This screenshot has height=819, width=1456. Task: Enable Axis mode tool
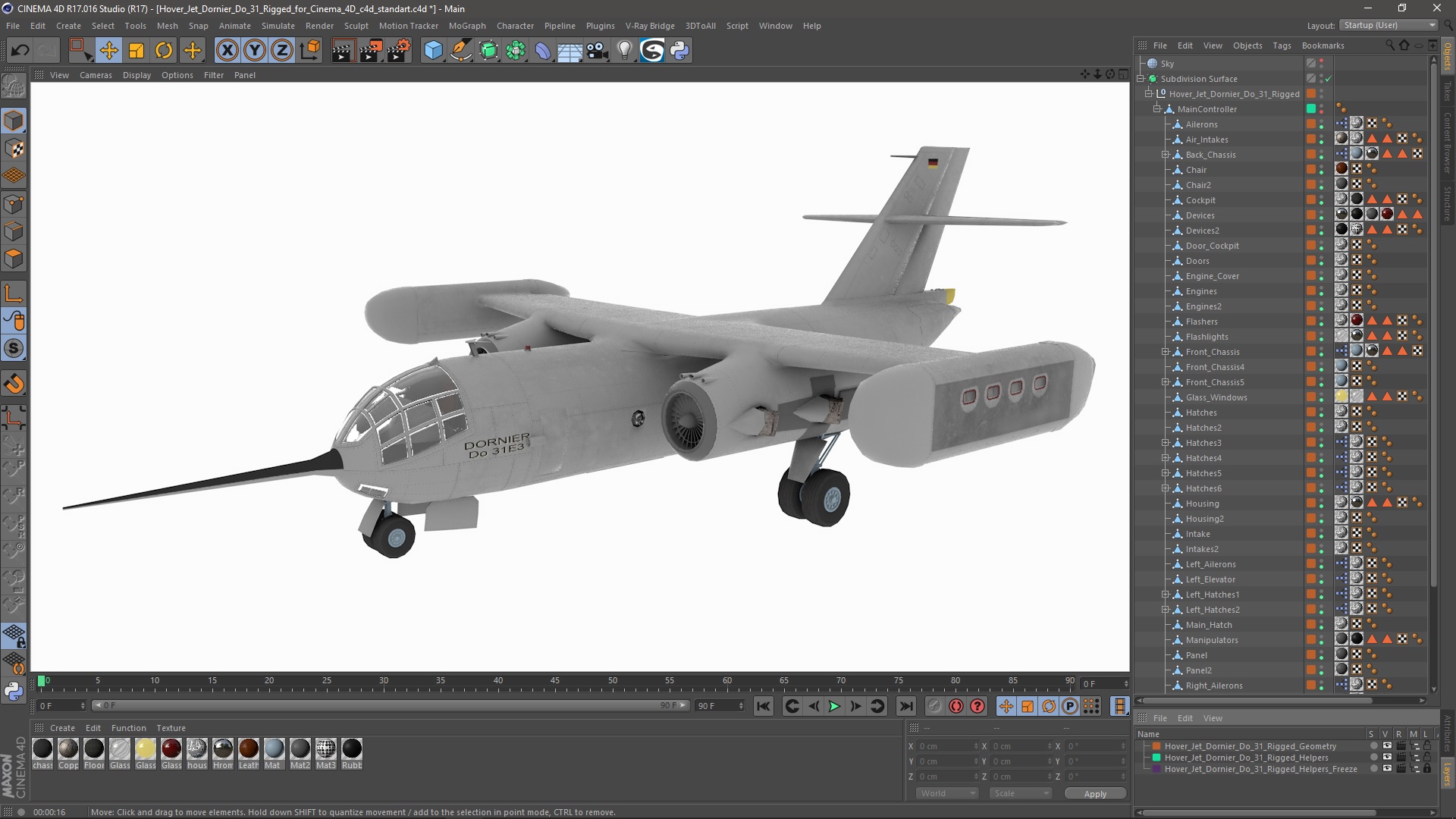pyautogui.click(x=14, y=293)
